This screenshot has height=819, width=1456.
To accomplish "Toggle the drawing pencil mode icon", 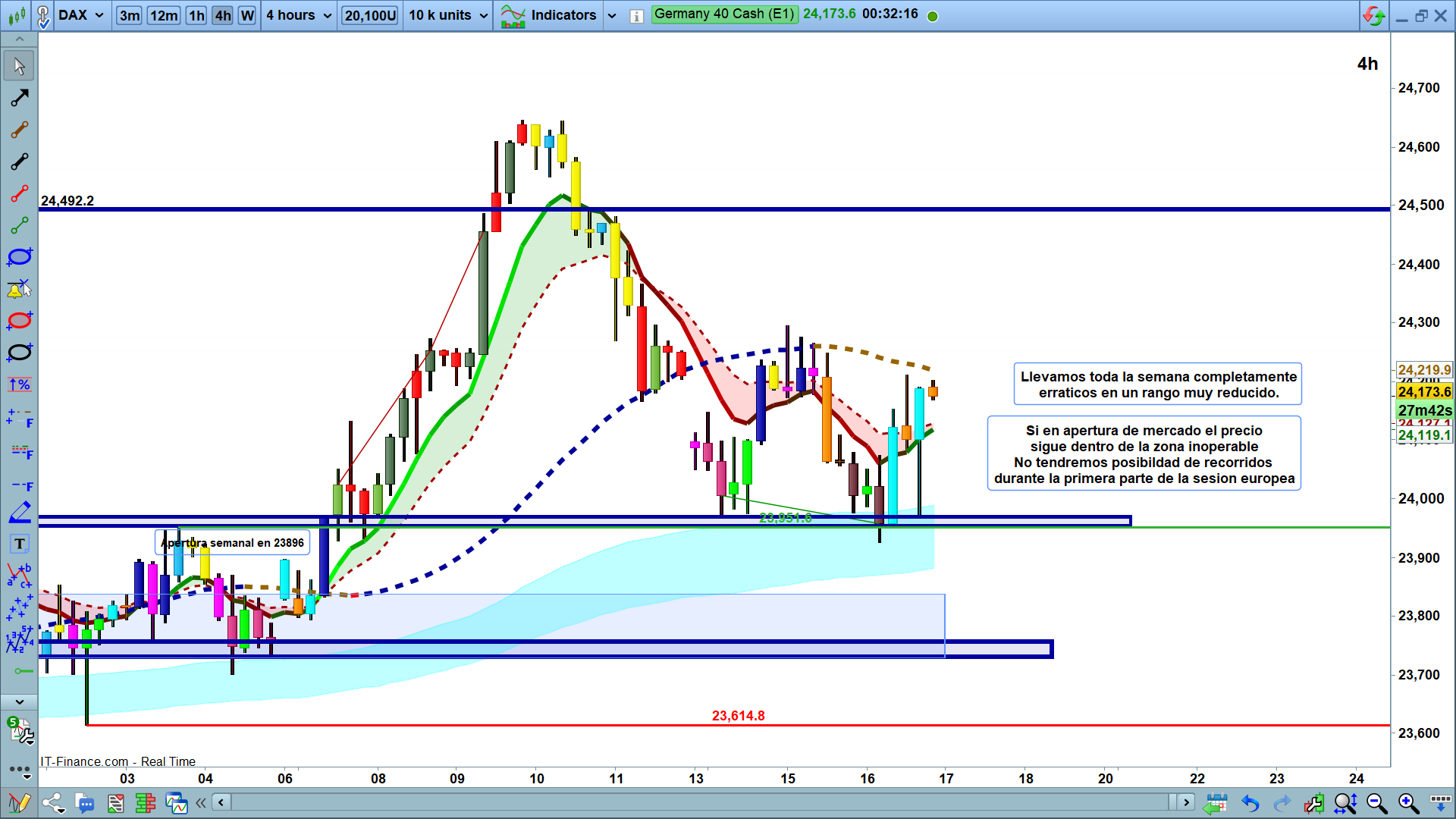I will coord(19,803).
